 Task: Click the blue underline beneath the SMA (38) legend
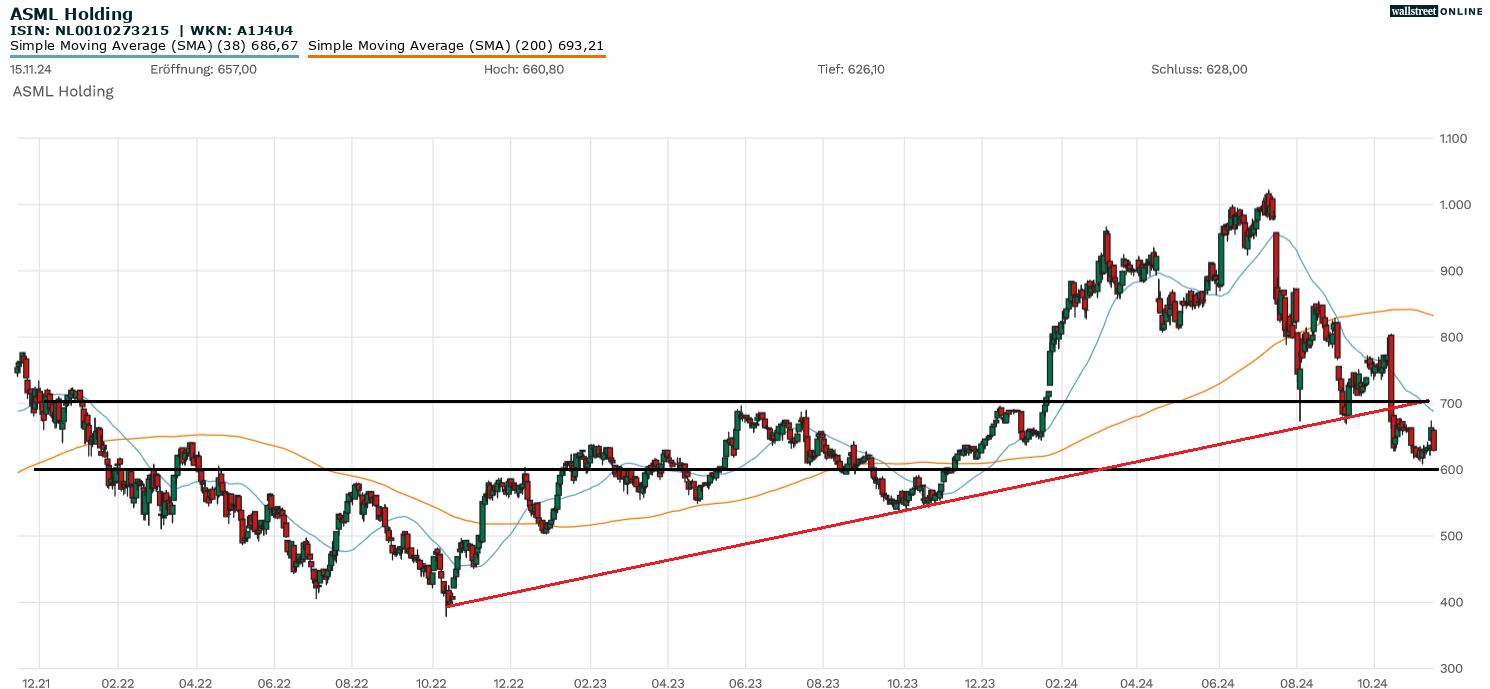click(154, 56)
